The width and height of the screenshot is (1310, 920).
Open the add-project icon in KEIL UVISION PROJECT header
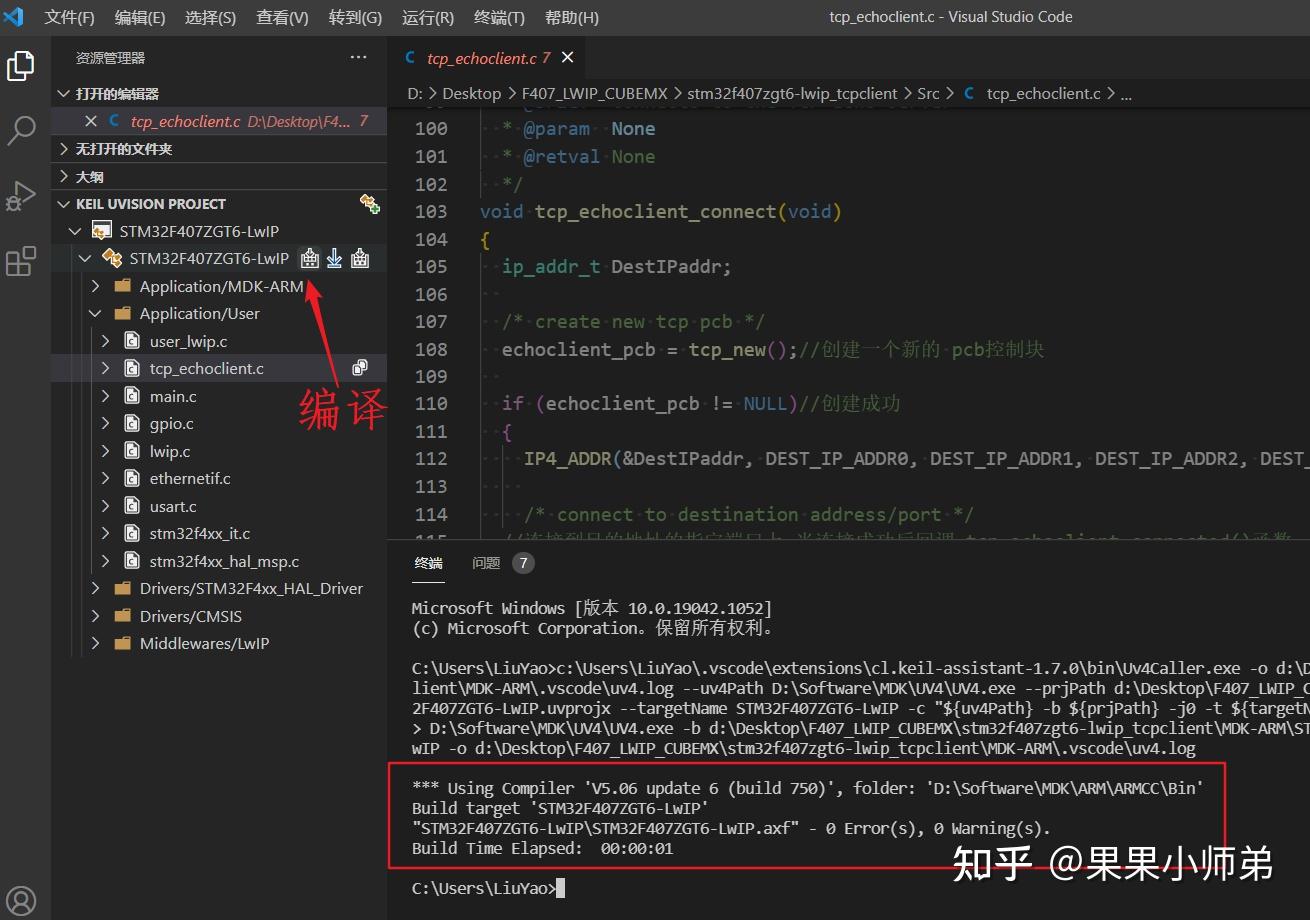[x=369, y=204]
